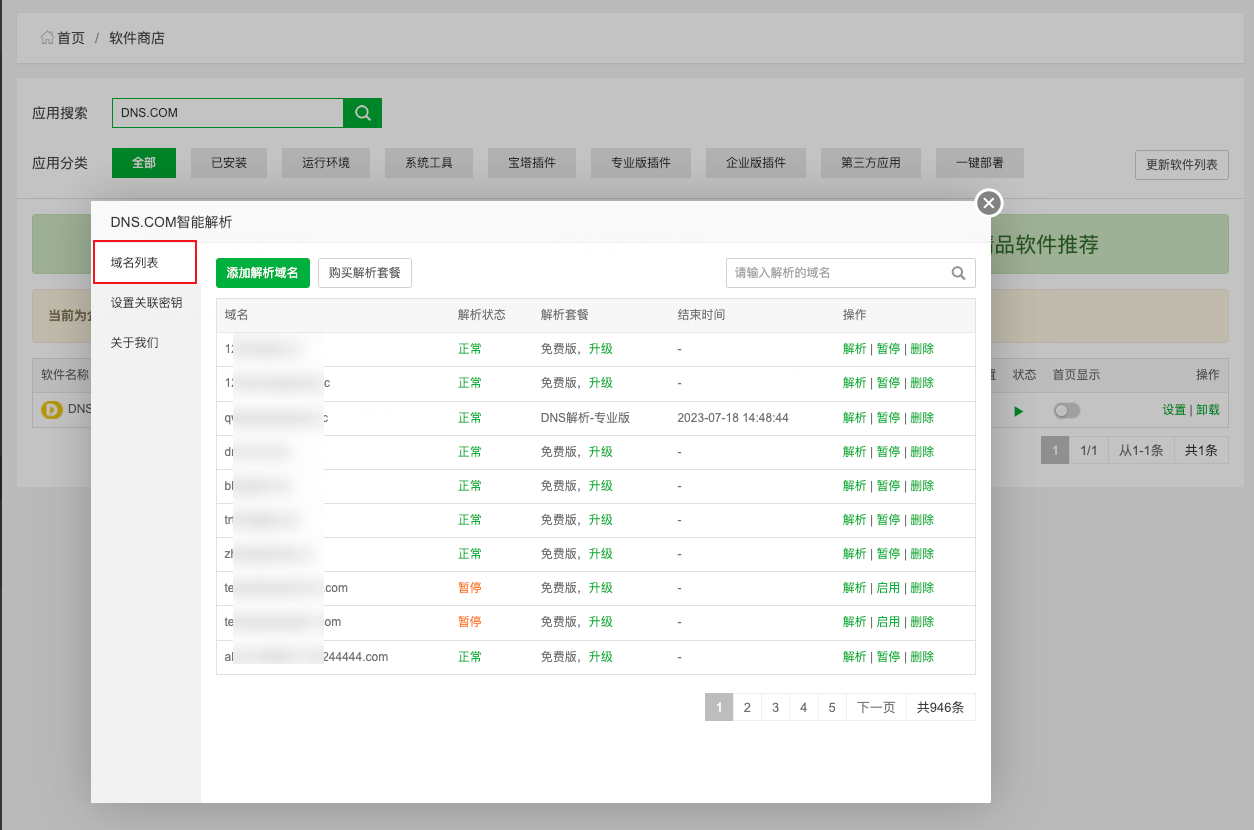Click 暂停 in the DNS解析-专业版 row
The height and width of the screenshot is (830, 1254).
pos(888,417)
